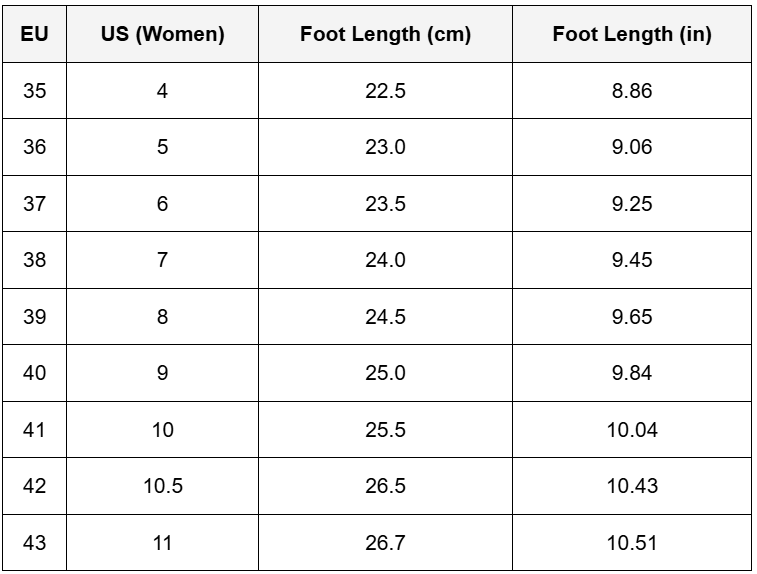757x574 pixels.
Task: Select the Foot Length (in) header
Action: 632,34
